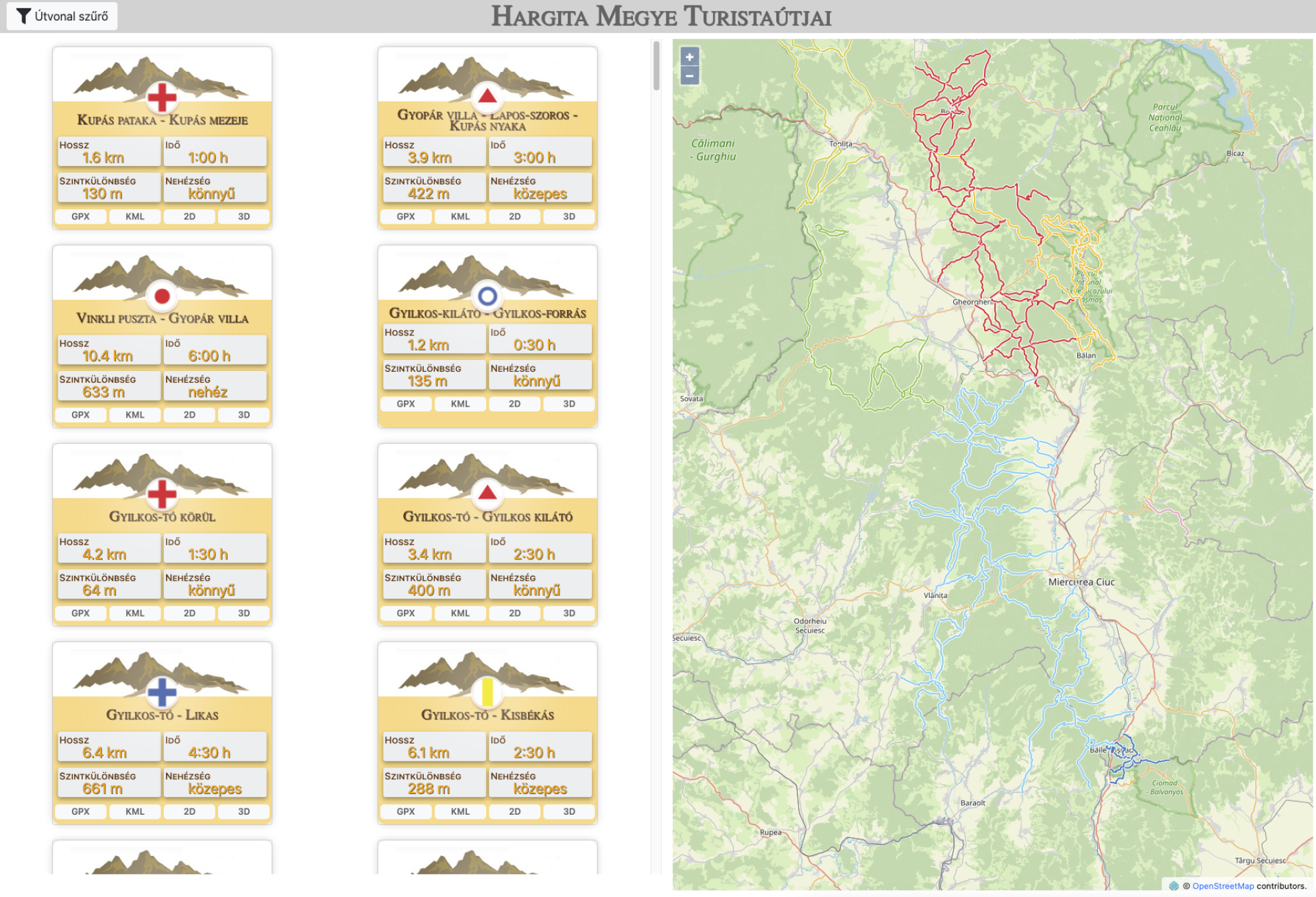Download KML for Gyilkos-kilátó - Gyilkos-forrás
Viewport: 1316px width, 897px height.
click(x=460, y=404)
